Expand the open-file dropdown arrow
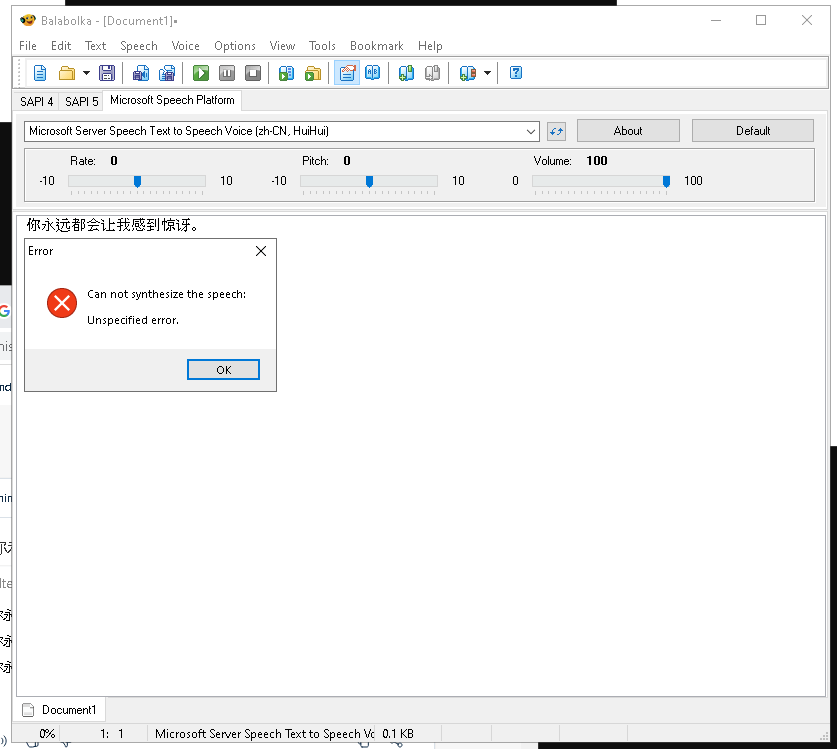The image size is (837, 749). (86, 73)
